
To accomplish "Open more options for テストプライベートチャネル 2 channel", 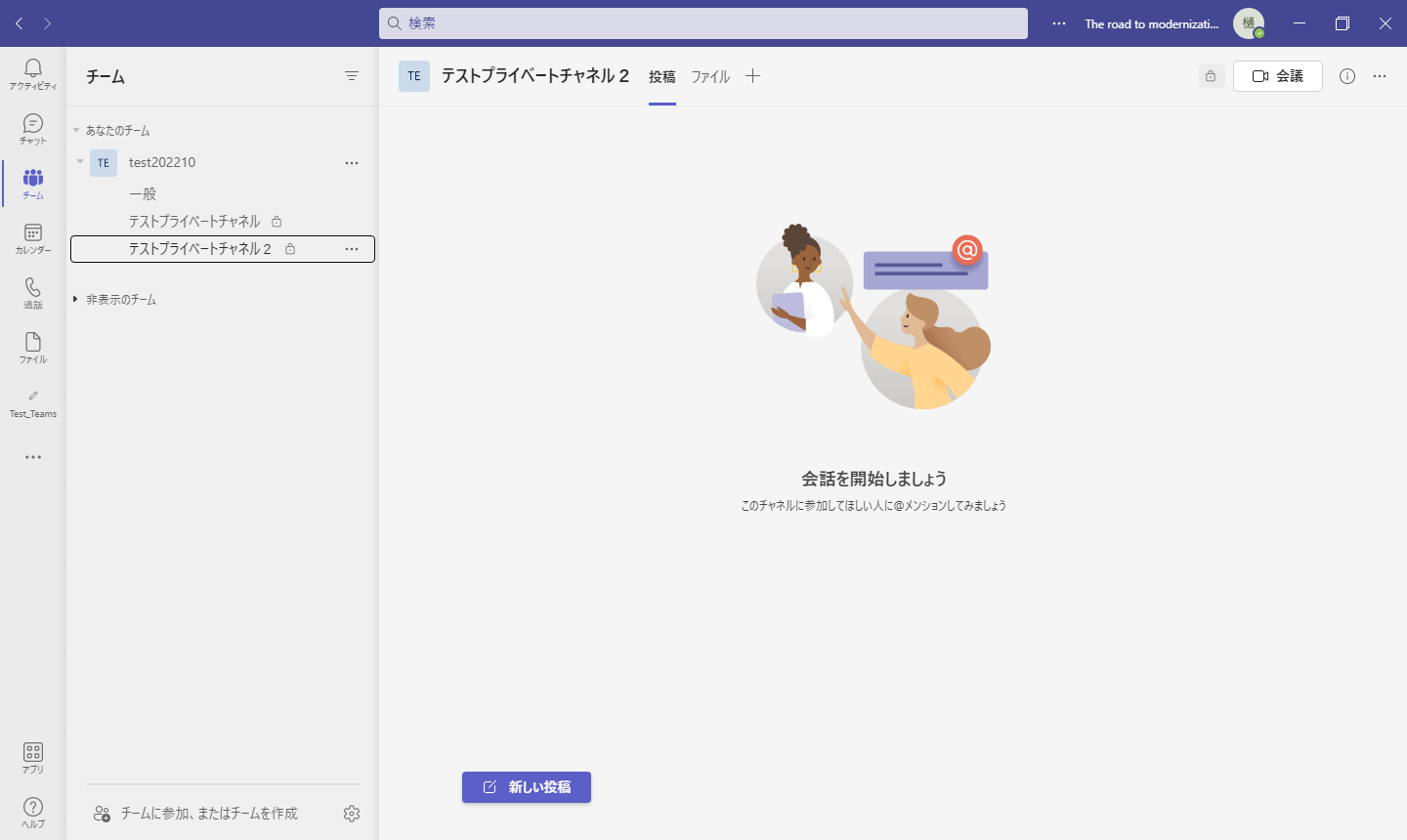I will 352,249.
